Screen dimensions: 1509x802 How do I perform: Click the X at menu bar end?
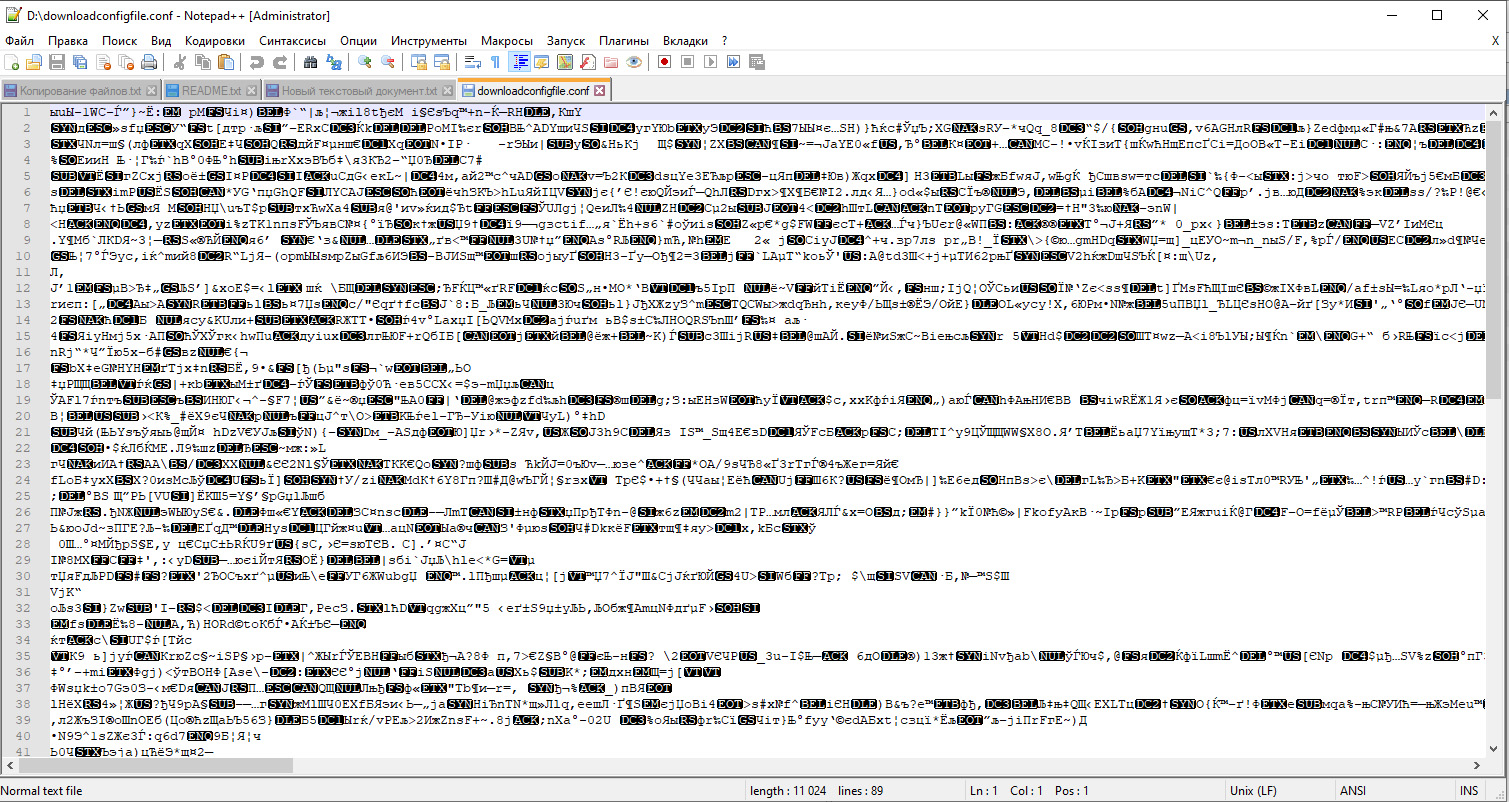[x=1497, y=41]
